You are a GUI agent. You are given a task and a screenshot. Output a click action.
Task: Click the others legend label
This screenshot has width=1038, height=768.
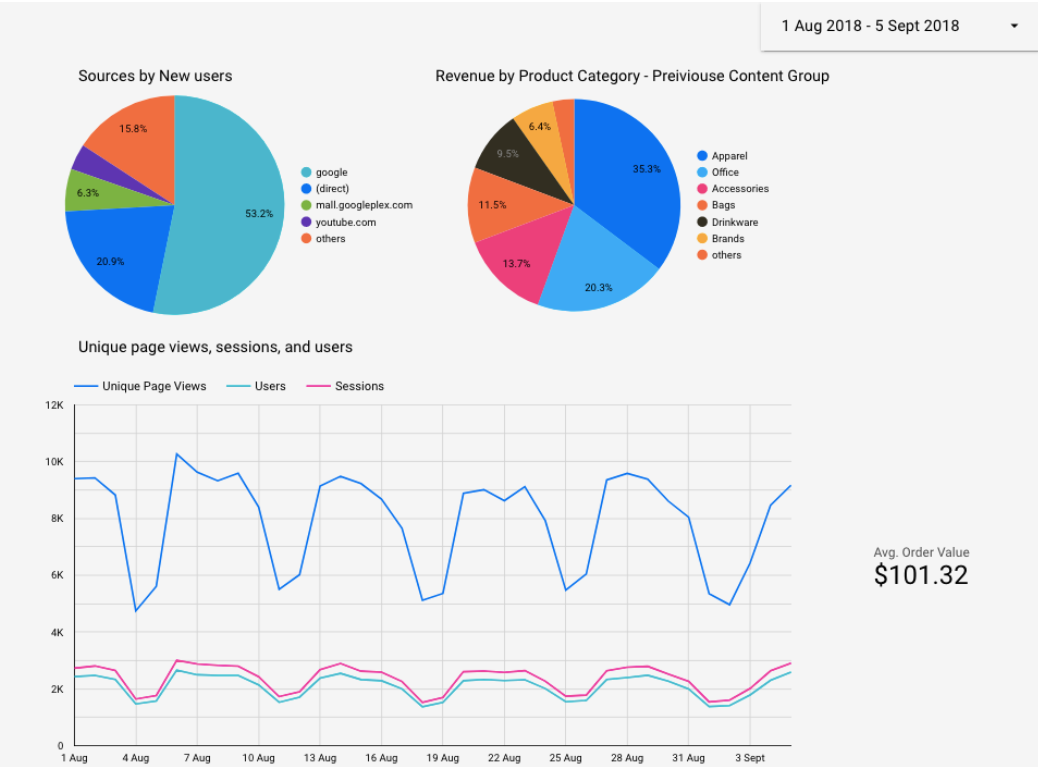coord(331,238)
